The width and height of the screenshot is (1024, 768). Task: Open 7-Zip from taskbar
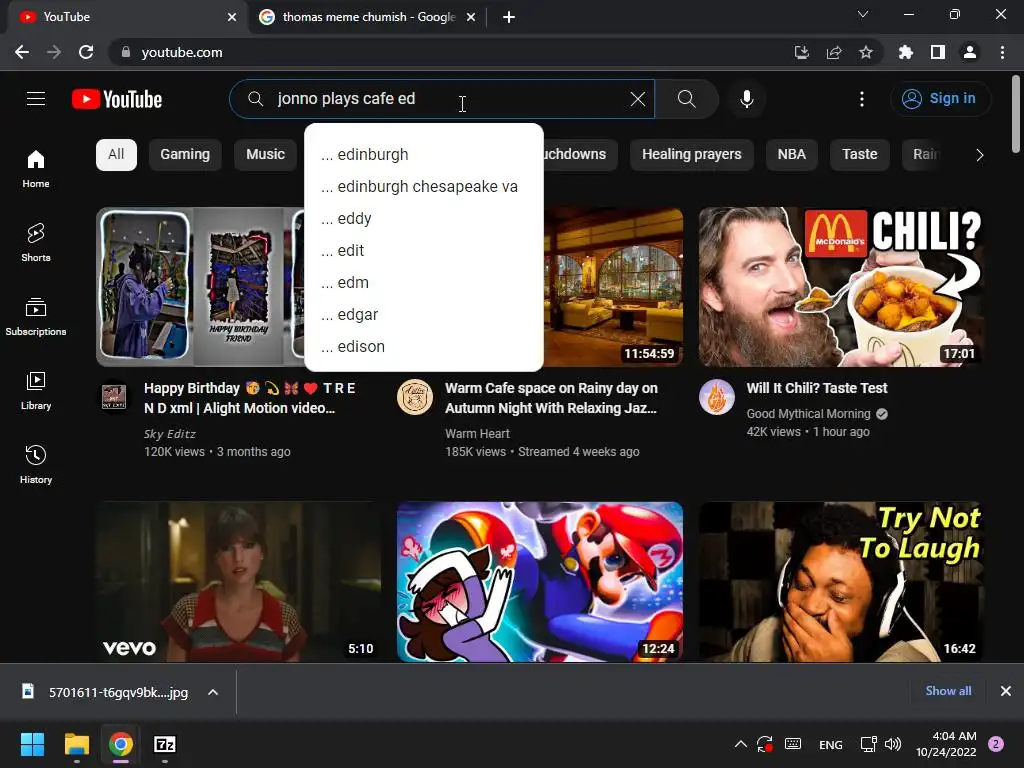coord(165,744)
